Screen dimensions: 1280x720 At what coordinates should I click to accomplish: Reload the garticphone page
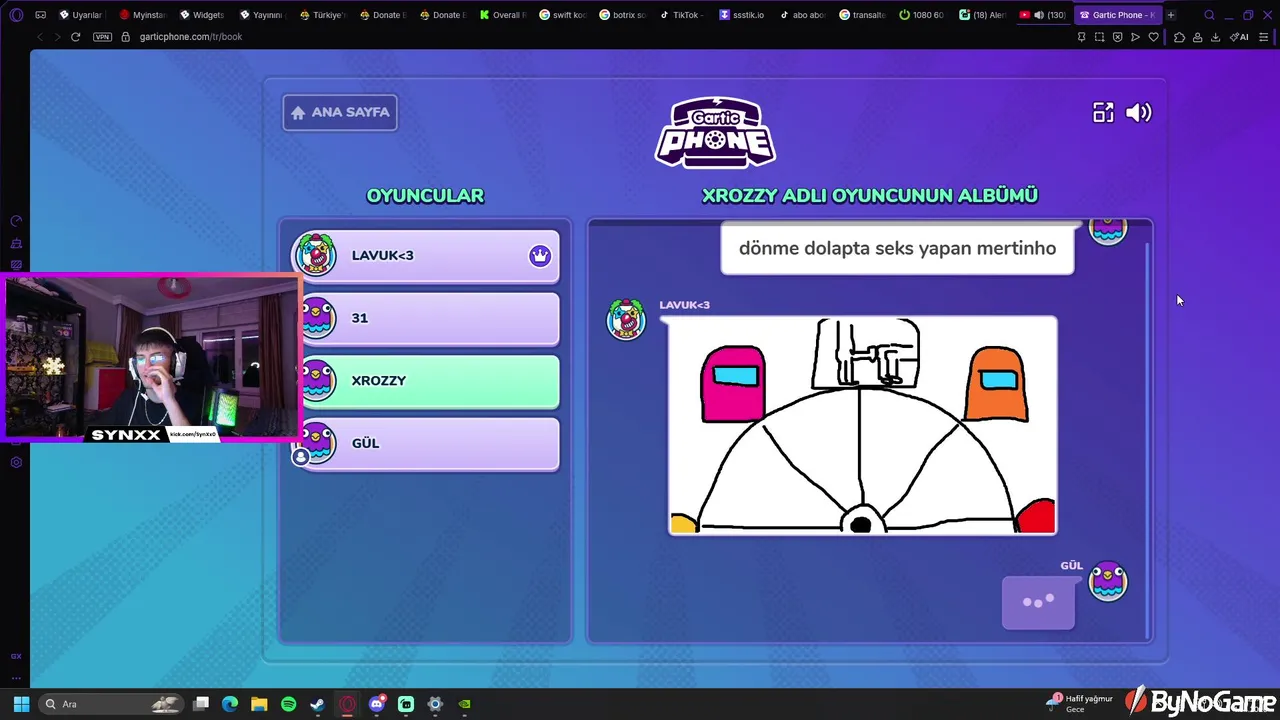pos(75,37)
